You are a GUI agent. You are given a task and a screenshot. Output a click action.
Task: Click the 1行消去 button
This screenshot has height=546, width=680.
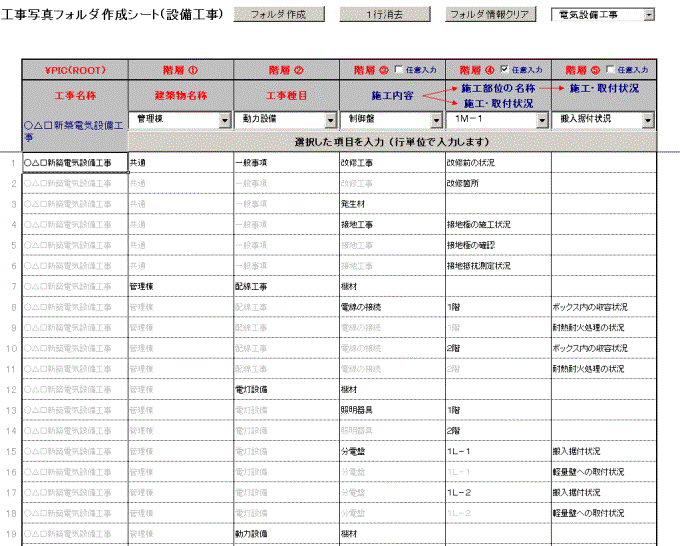tap(385, 14)
